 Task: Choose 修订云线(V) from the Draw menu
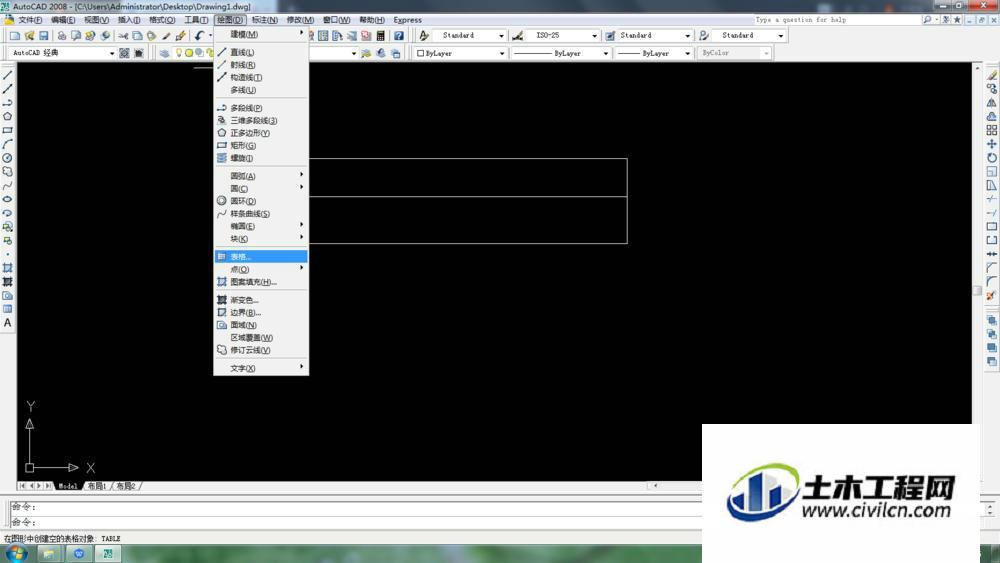[261, 350]
